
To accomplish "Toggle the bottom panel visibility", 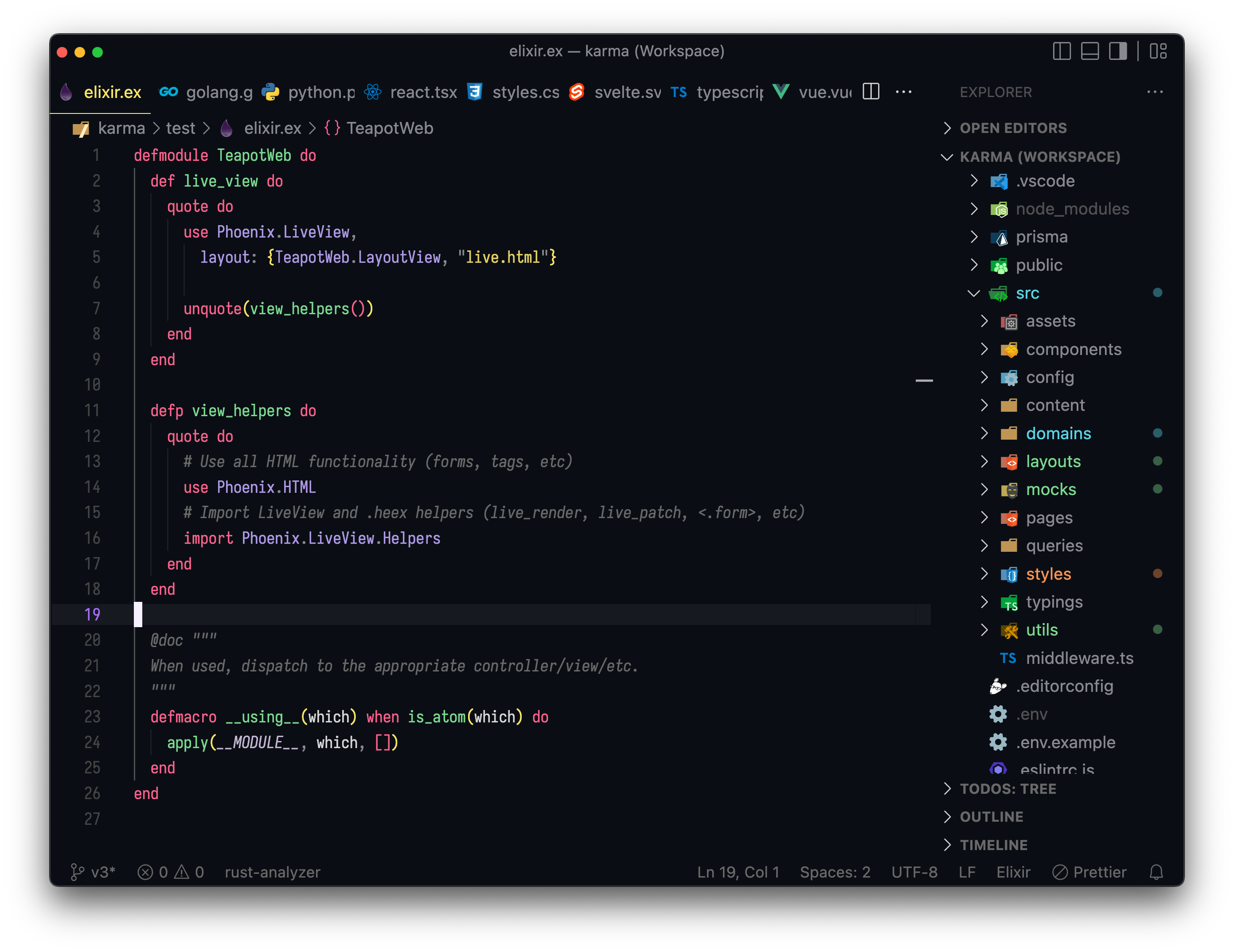I will tap(1090, 51).
